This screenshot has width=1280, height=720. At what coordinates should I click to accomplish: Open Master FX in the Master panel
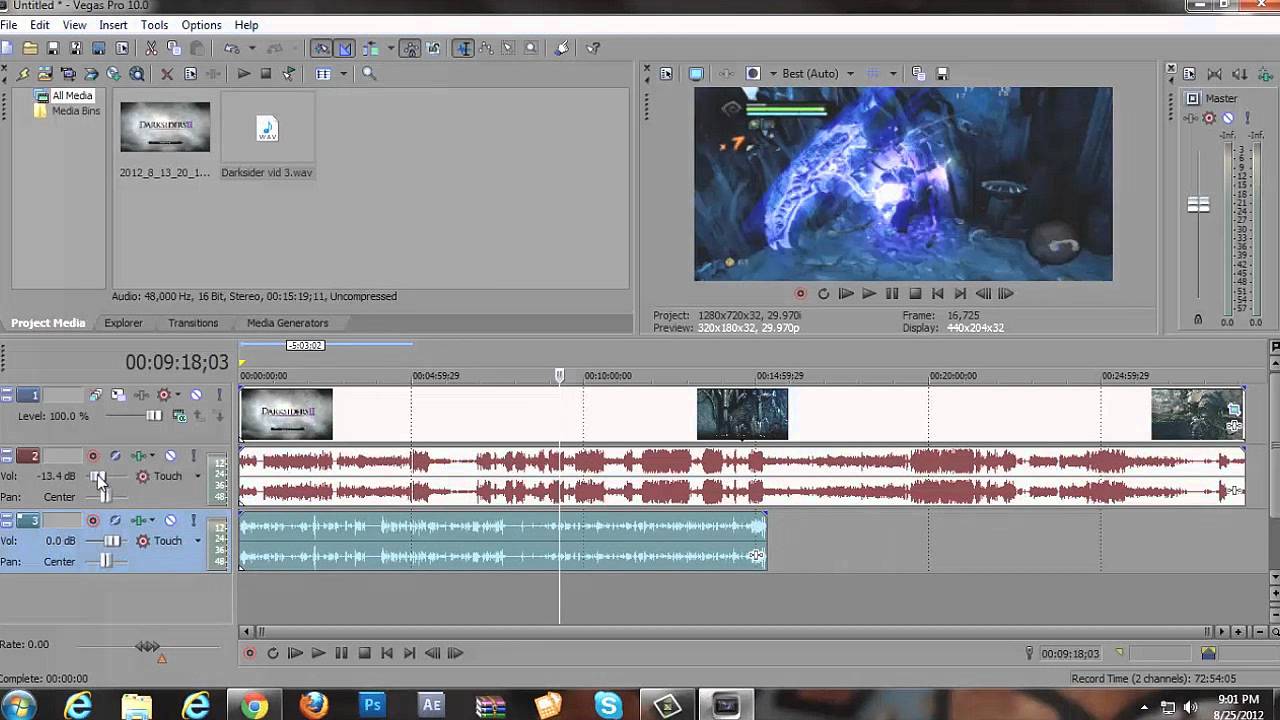pos(1191,118)
